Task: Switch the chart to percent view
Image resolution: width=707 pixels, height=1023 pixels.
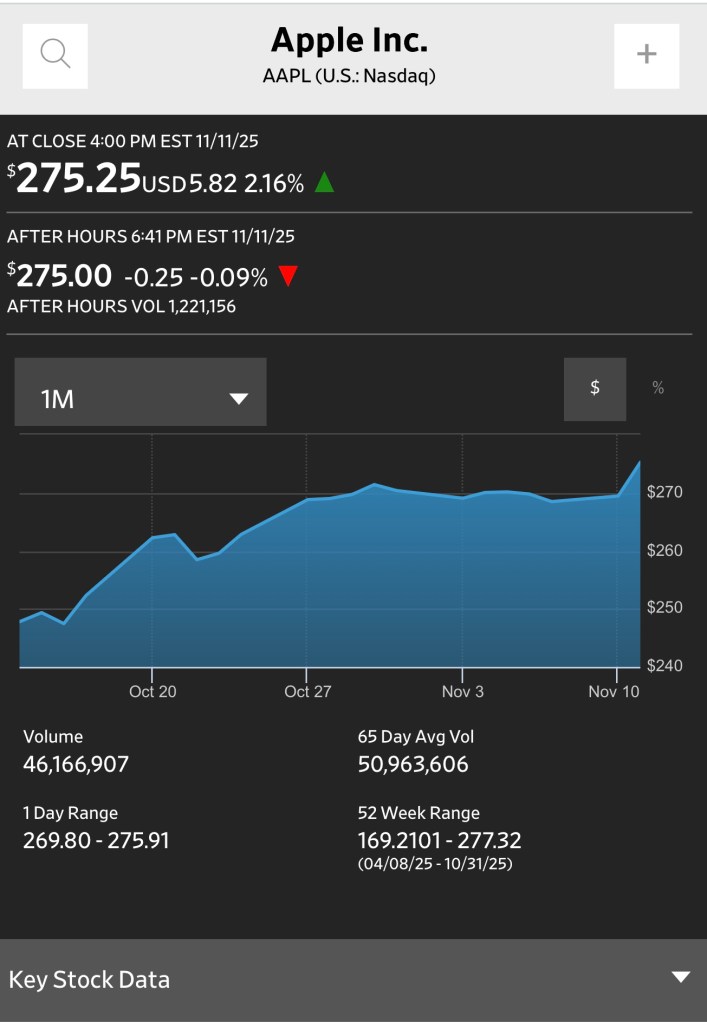Action: (x=658, y=388)
